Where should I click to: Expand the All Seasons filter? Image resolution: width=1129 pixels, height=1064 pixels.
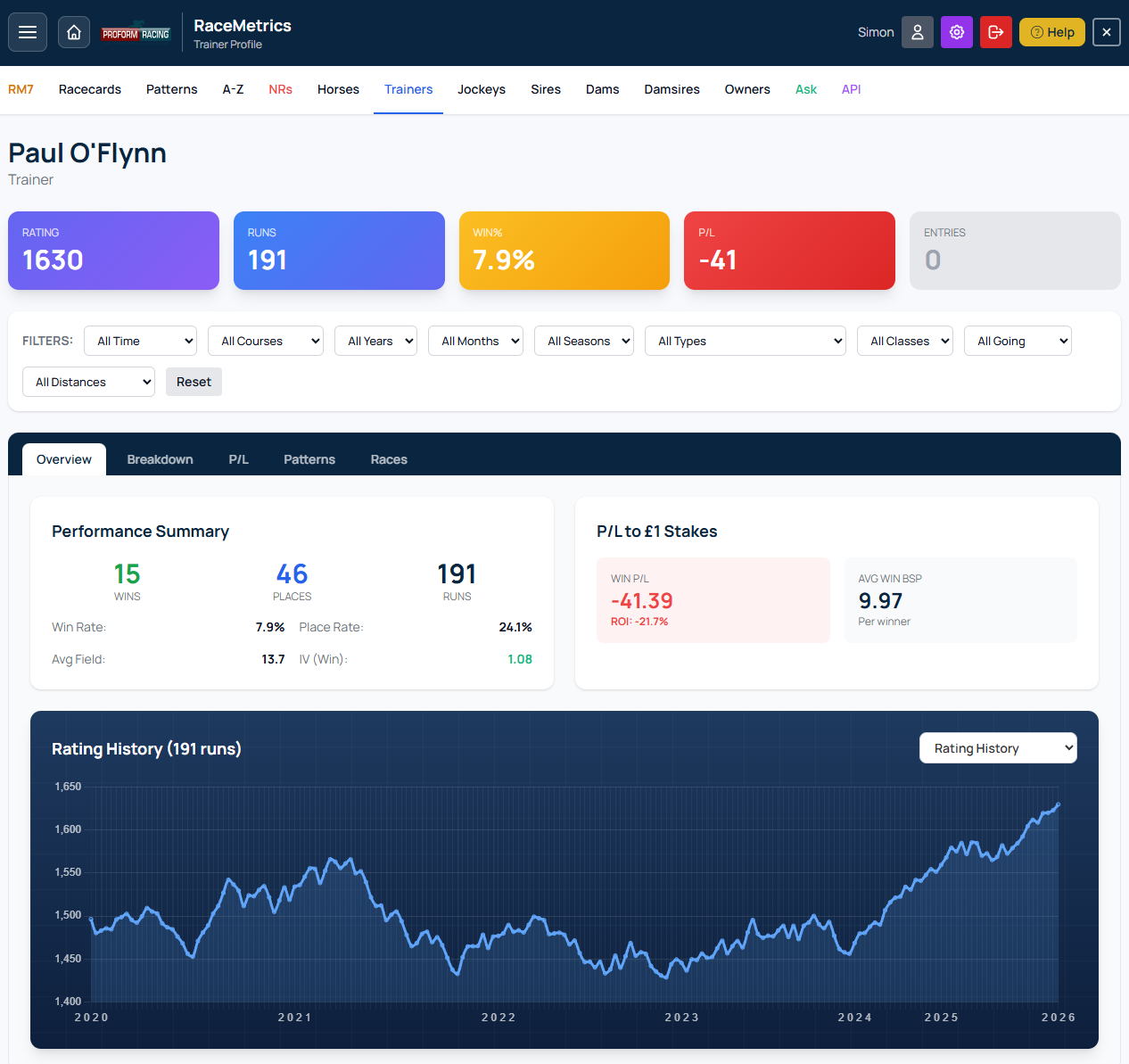click(x=583, y=341)
